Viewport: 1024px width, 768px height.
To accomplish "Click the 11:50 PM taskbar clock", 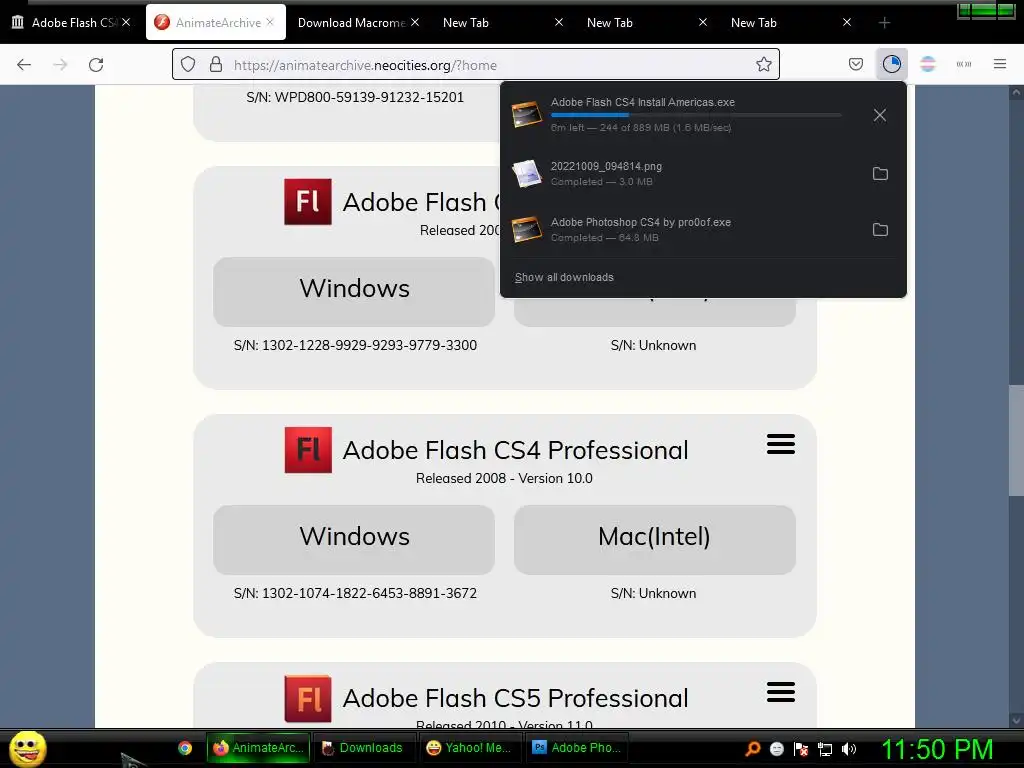I will coord(937,749).
